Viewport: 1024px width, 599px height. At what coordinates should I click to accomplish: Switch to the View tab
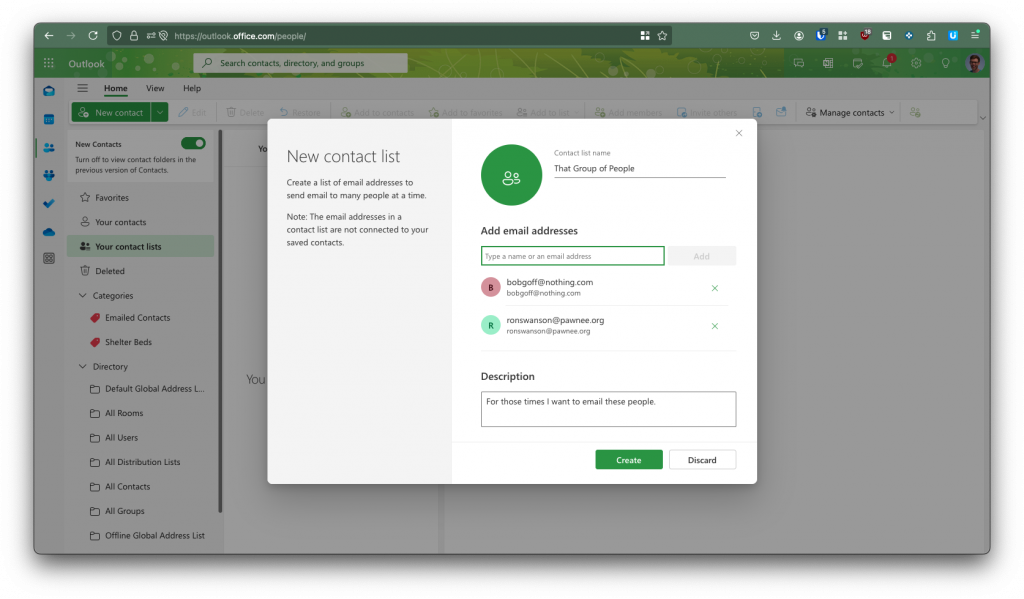pyautogui.click(x=155, y=89)
